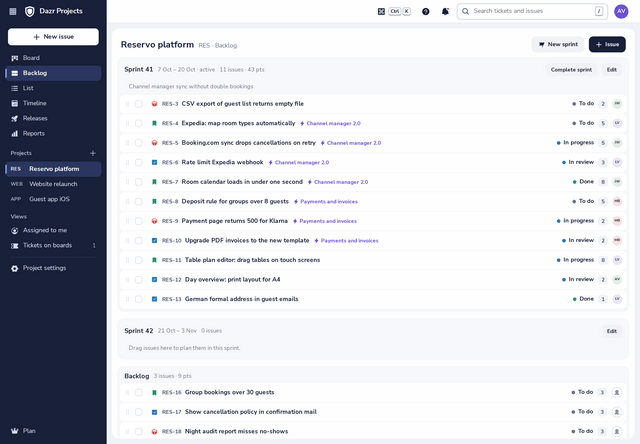Image resolution: width=640 pixels, height=444 pixels.
Task: Focus the Search tickets and issues field
Action: (x=532, y=11)
